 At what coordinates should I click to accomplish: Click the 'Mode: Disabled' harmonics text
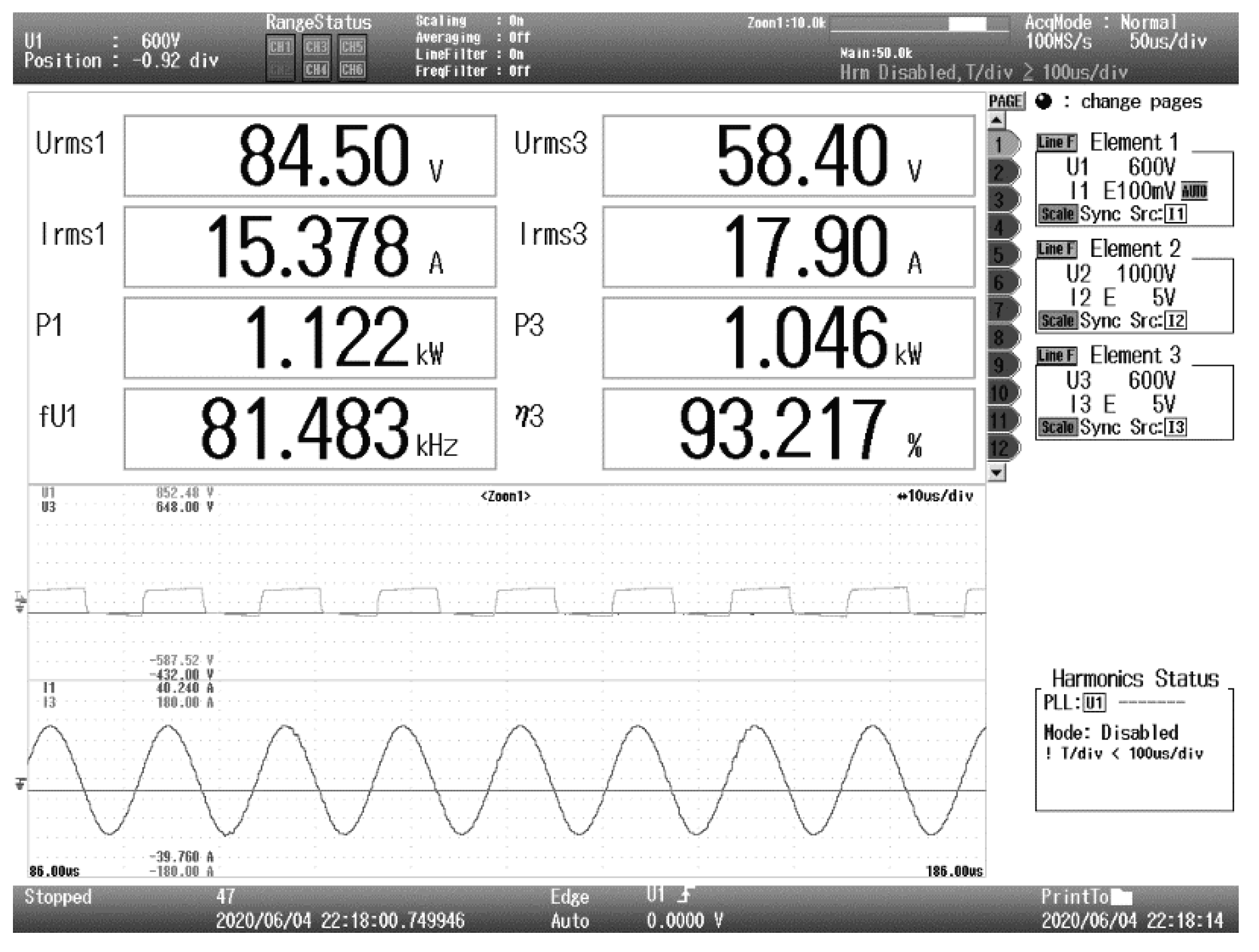tap(1111, 732)
